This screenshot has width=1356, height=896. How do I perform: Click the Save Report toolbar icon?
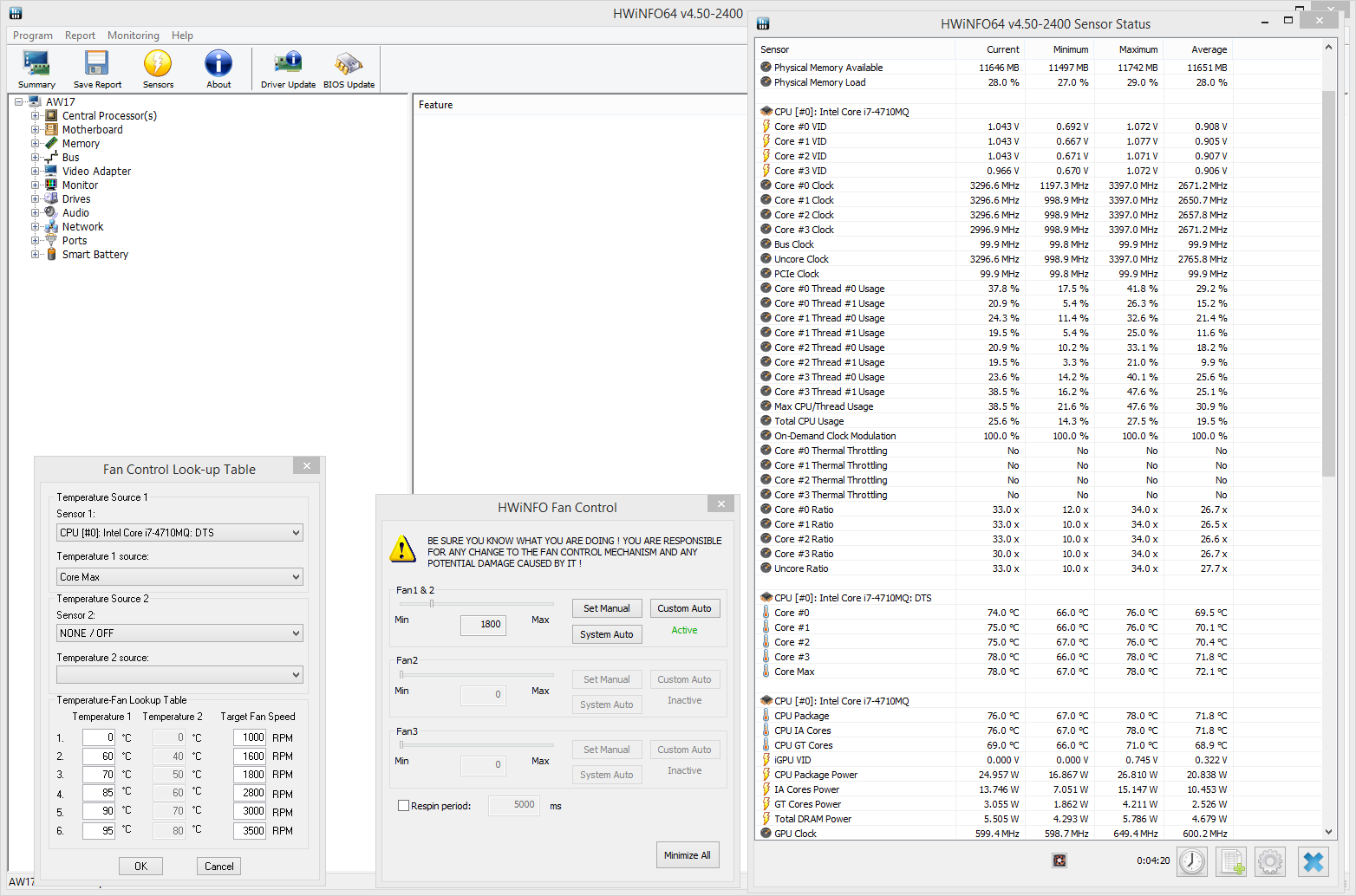[97, 69]
